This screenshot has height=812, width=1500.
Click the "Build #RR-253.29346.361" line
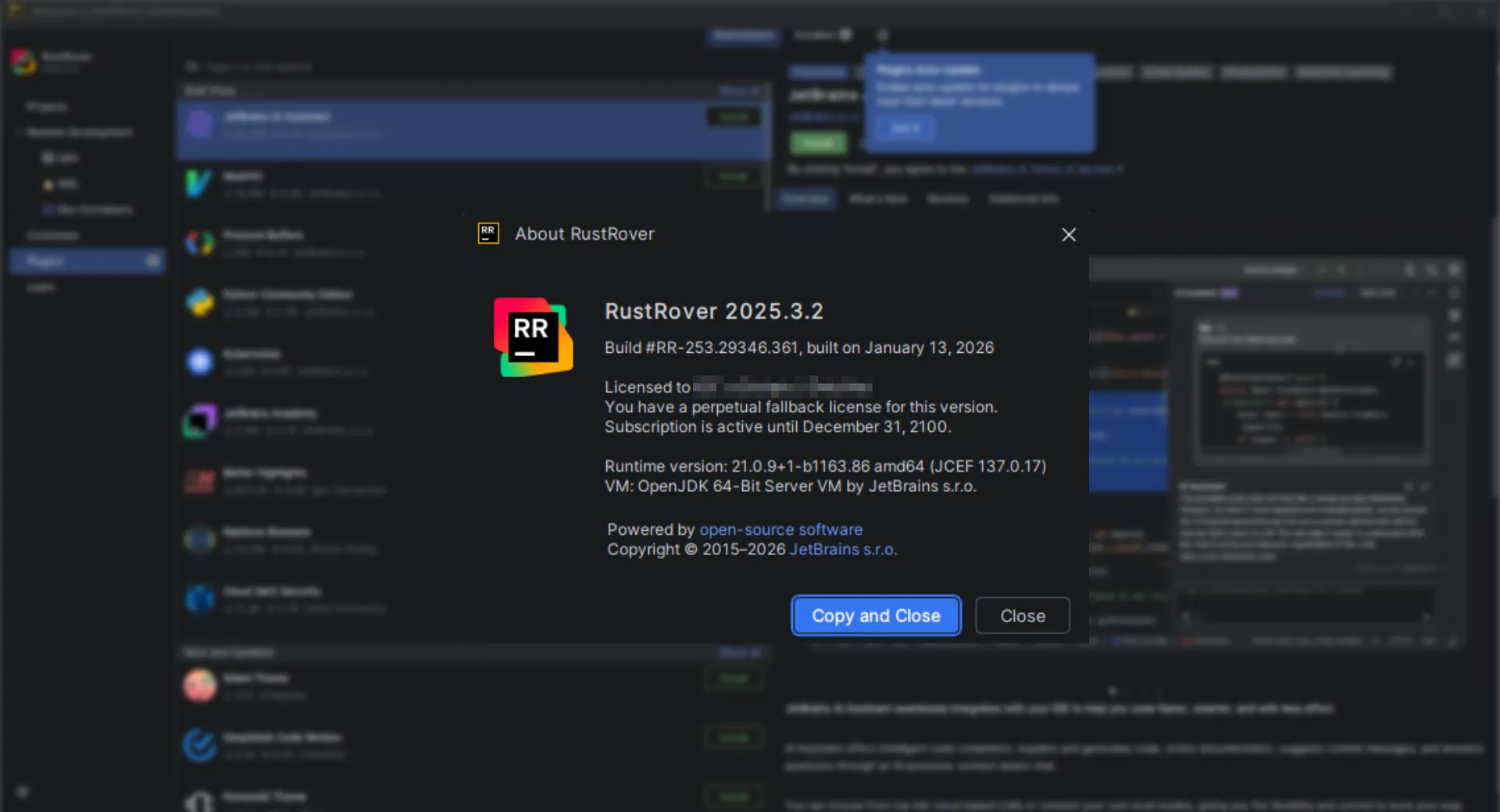(x=799, y=348)
